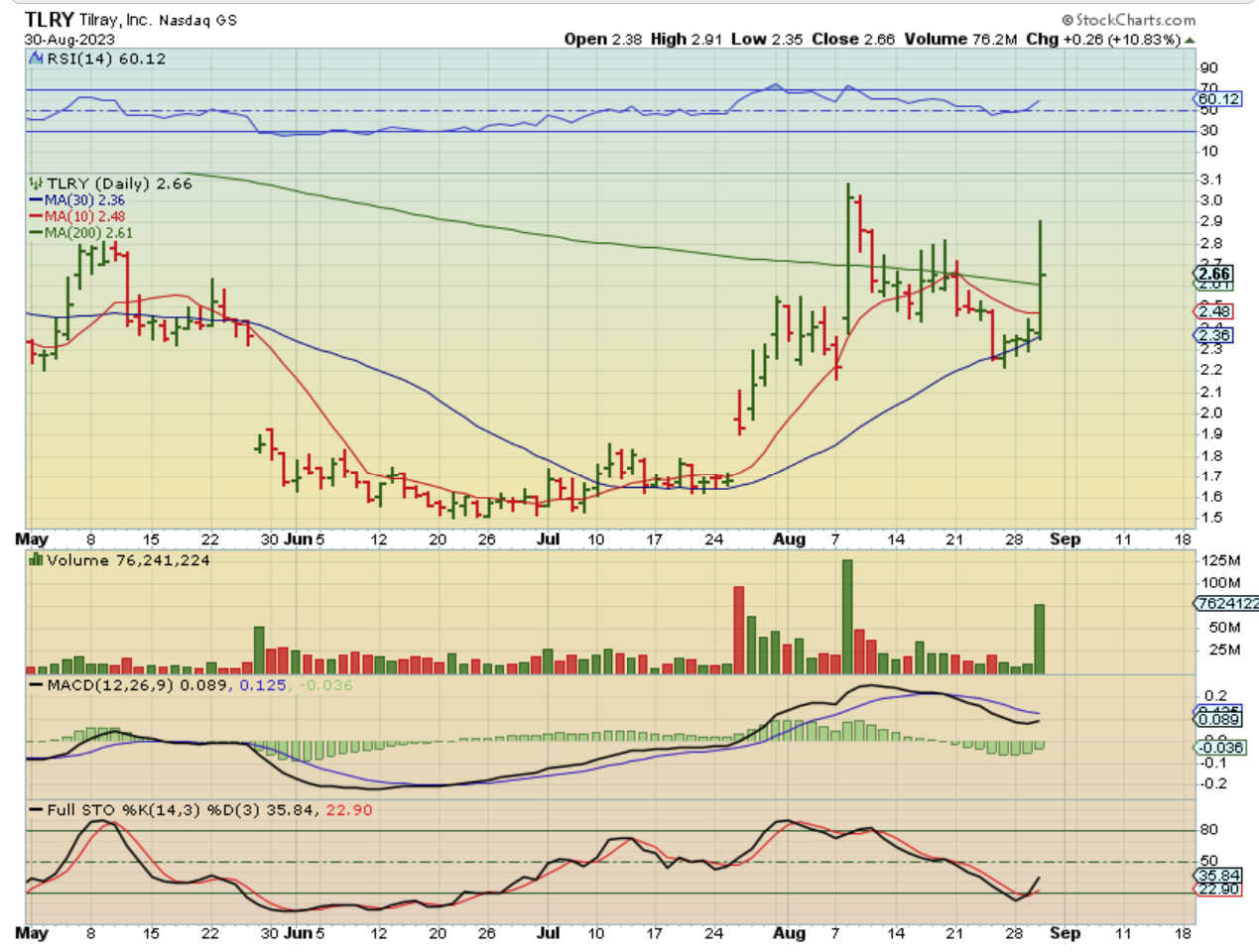Click the 80 level on the stochastic axis
Image resolution: width=1259 pixels, height=952 pixels.
(1209, 830)
